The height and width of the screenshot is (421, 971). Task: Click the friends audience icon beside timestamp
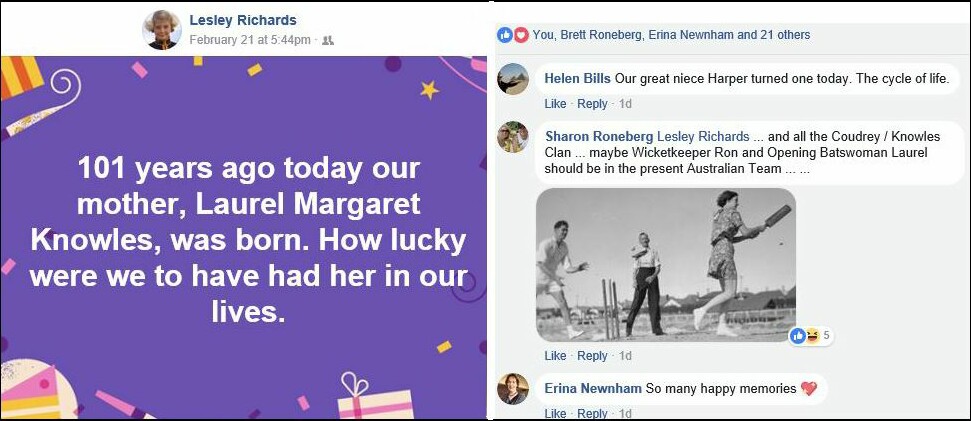click(328, 40)
